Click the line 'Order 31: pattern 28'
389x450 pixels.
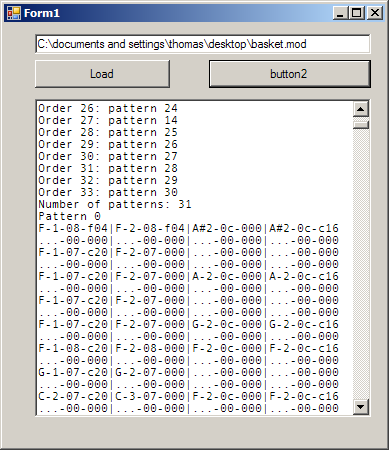pos(108,168)
